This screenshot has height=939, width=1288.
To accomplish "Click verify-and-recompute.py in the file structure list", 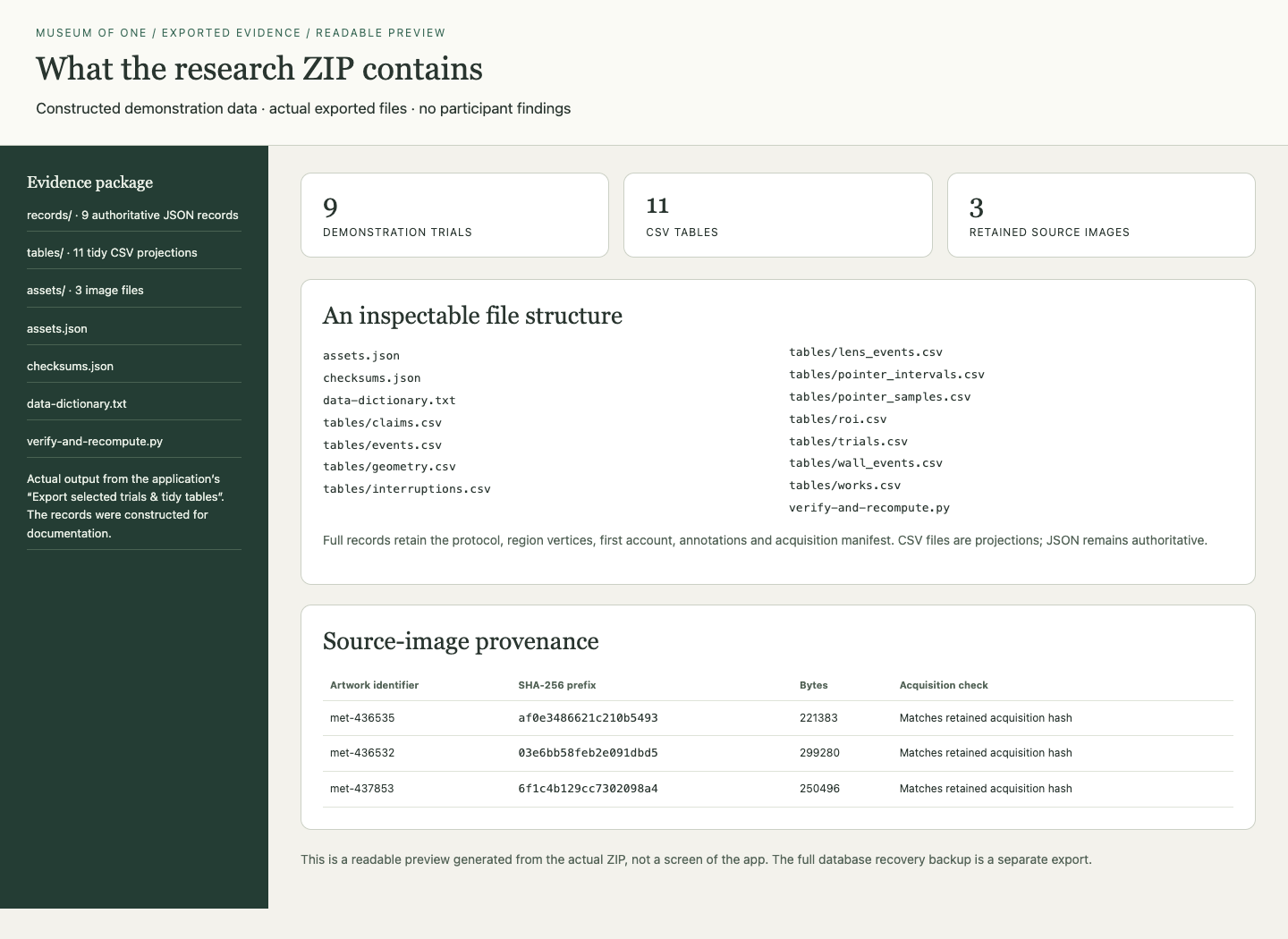I will tap(869, 508).
